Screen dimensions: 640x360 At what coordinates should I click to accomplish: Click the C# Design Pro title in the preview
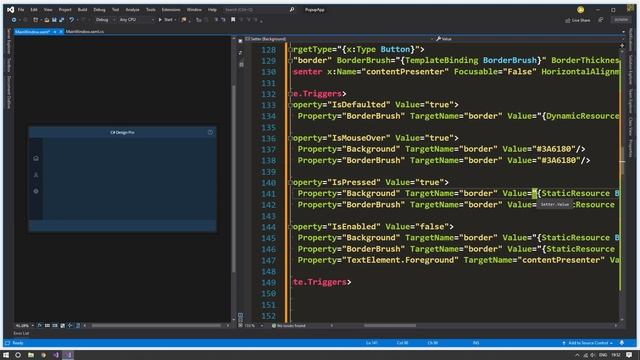point(122,132)
